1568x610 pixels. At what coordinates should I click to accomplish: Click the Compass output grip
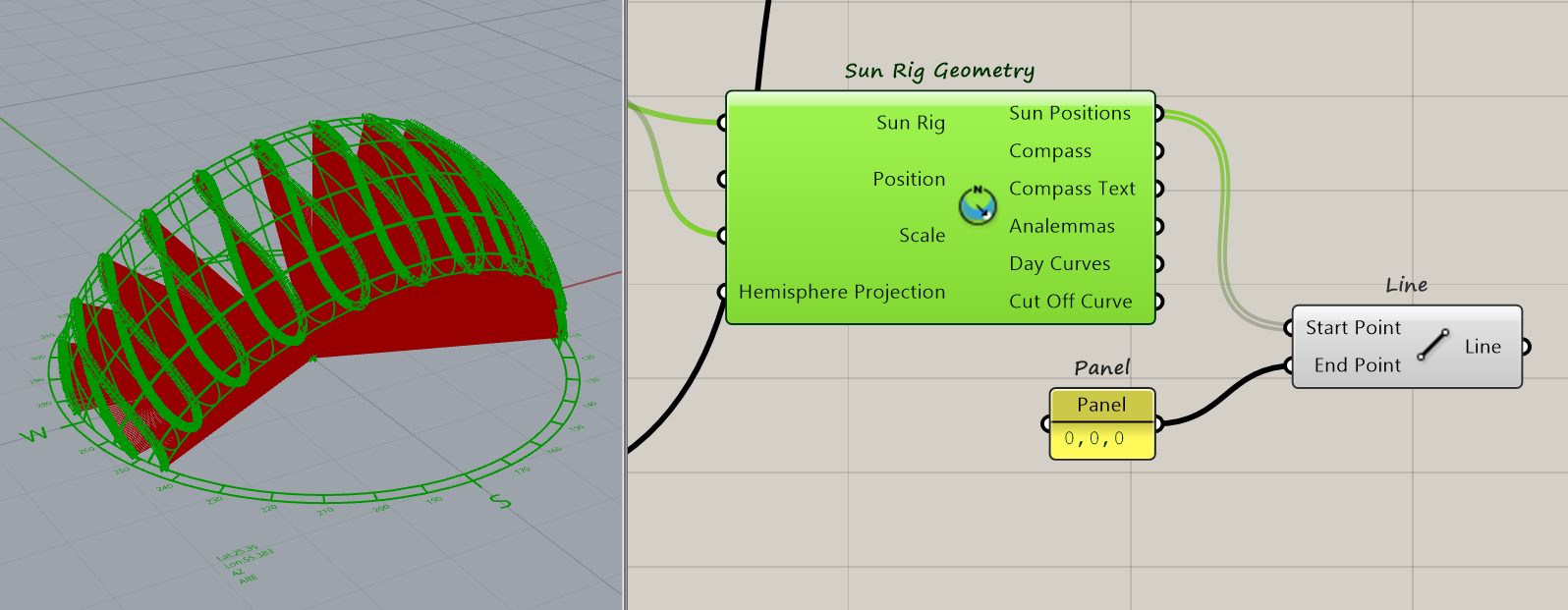tap(1158, 151)
